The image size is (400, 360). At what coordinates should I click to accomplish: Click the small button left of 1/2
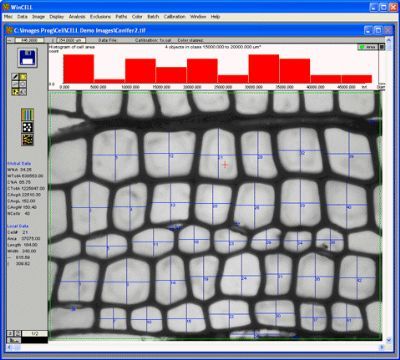pos(17,334)
